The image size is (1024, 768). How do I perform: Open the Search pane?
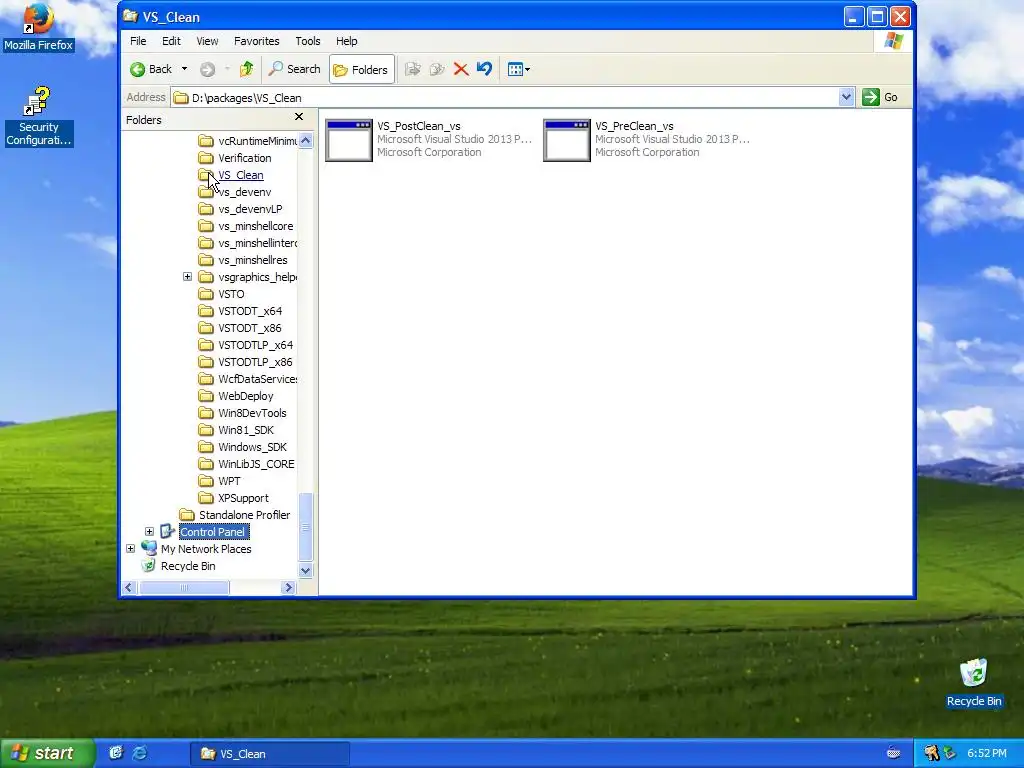(x=295, y=69)
